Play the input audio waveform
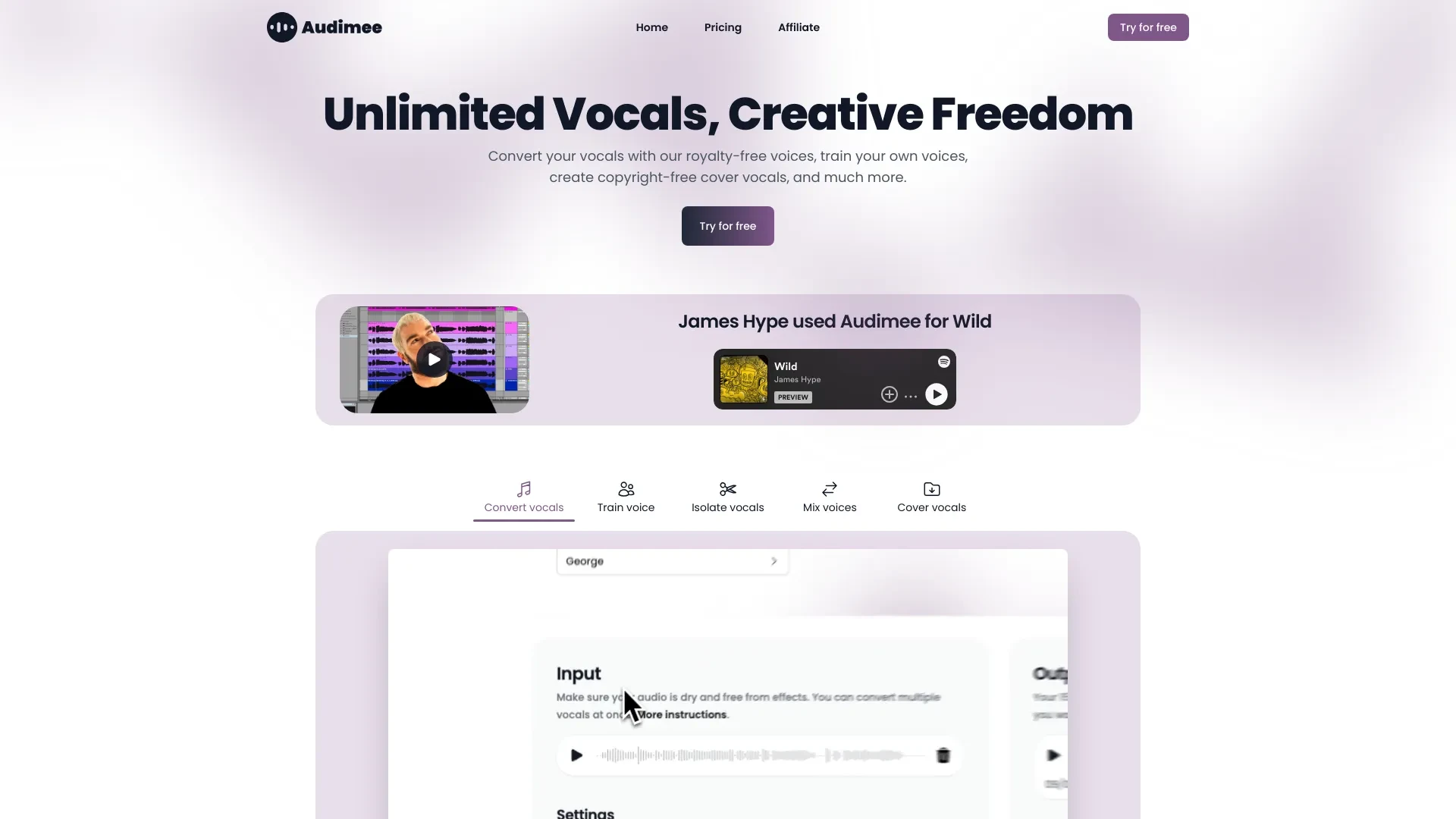 [x=576, y=755]
